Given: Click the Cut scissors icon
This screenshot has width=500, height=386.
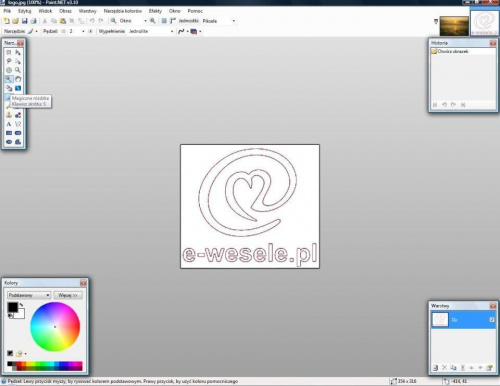Looking at the screenshot, I should point(45,21).
